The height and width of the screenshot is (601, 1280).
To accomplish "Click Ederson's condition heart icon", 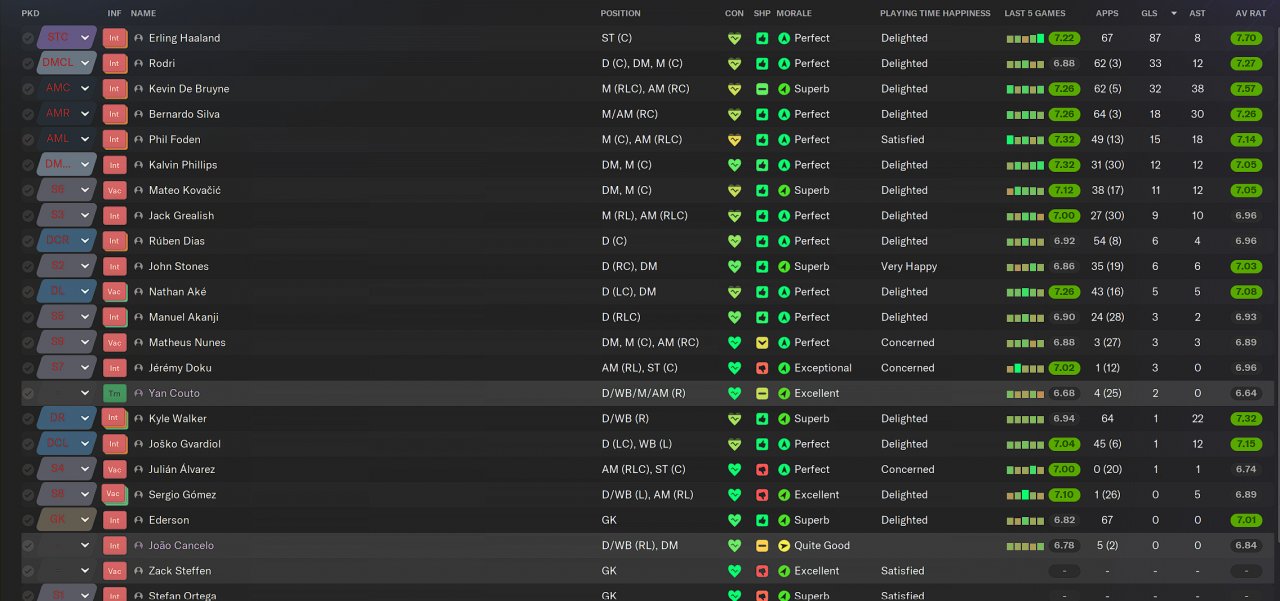I will click(x=734, y=521).
